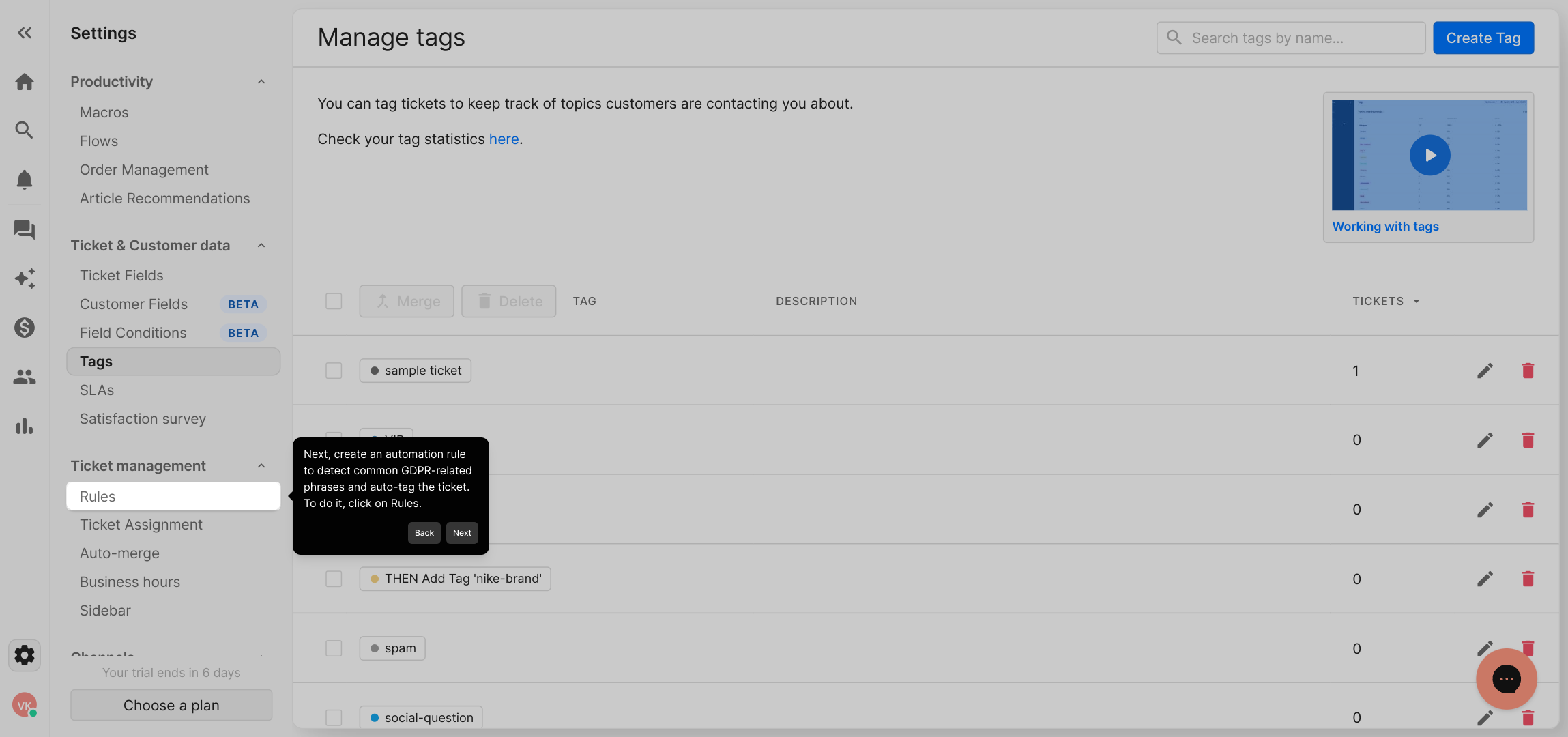The width and height of the screenshot is (1568, 737).
Task: Open statistics bar chart icon
Action: tap(25, 426)
